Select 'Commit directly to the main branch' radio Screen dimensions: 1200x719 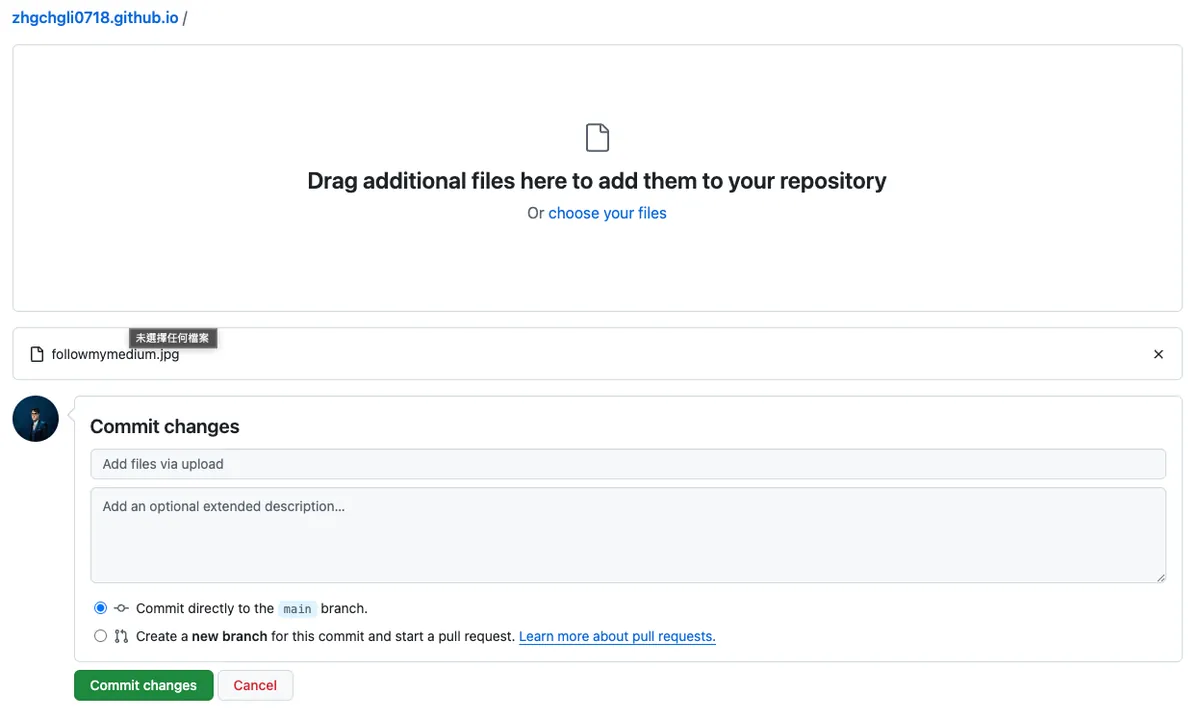[x=100, y=608]
